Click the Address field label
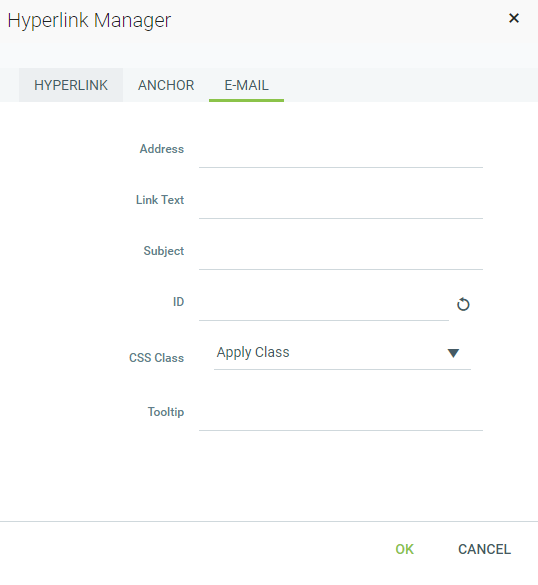 point(162,149)
